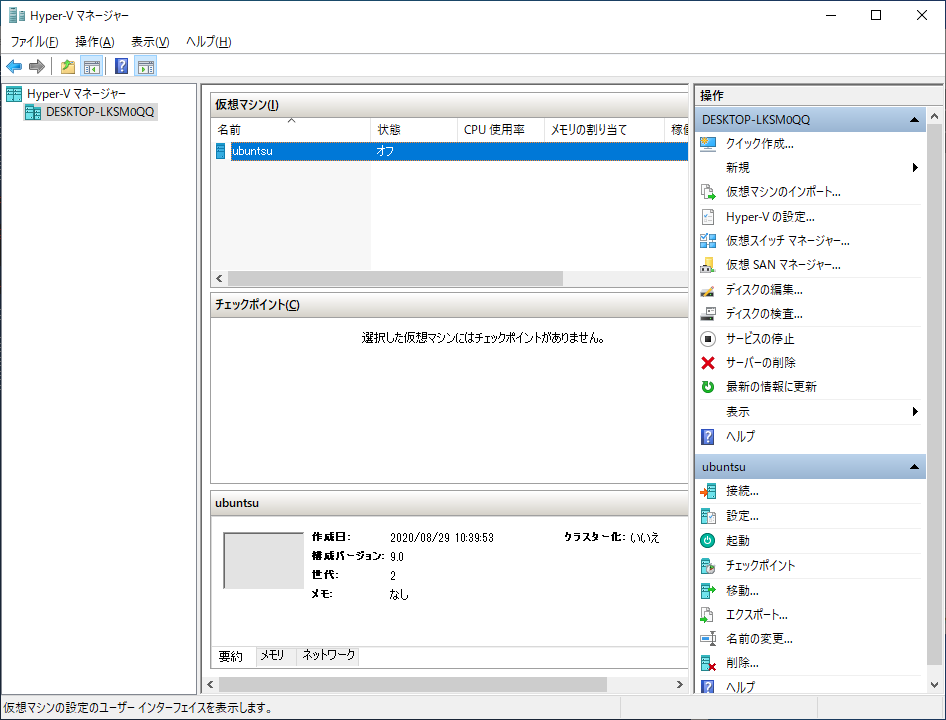
Task: Toggle the console tree pane toolbar icon
Action: 92,66
